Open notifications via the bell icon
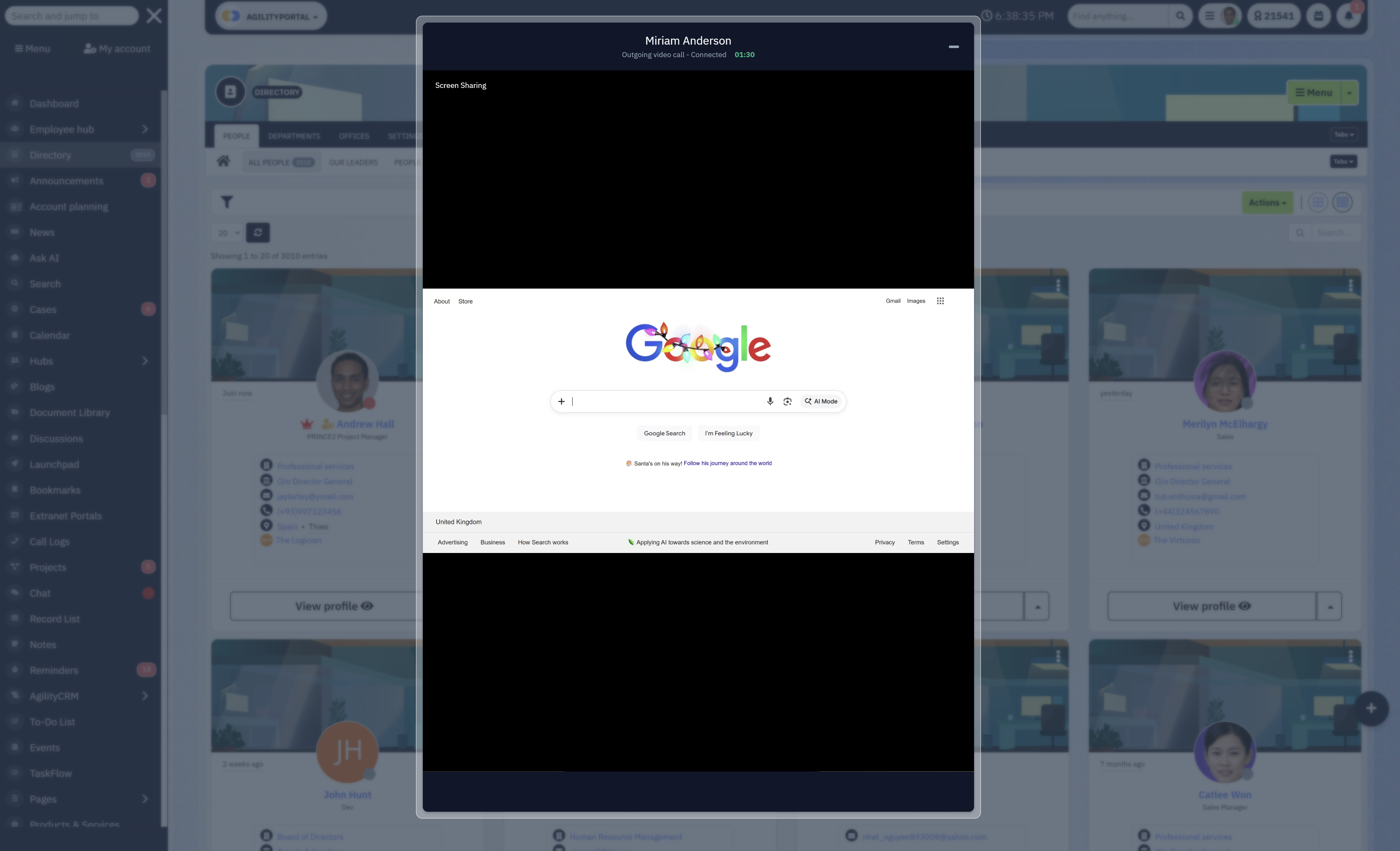 tap(1349, 16)
